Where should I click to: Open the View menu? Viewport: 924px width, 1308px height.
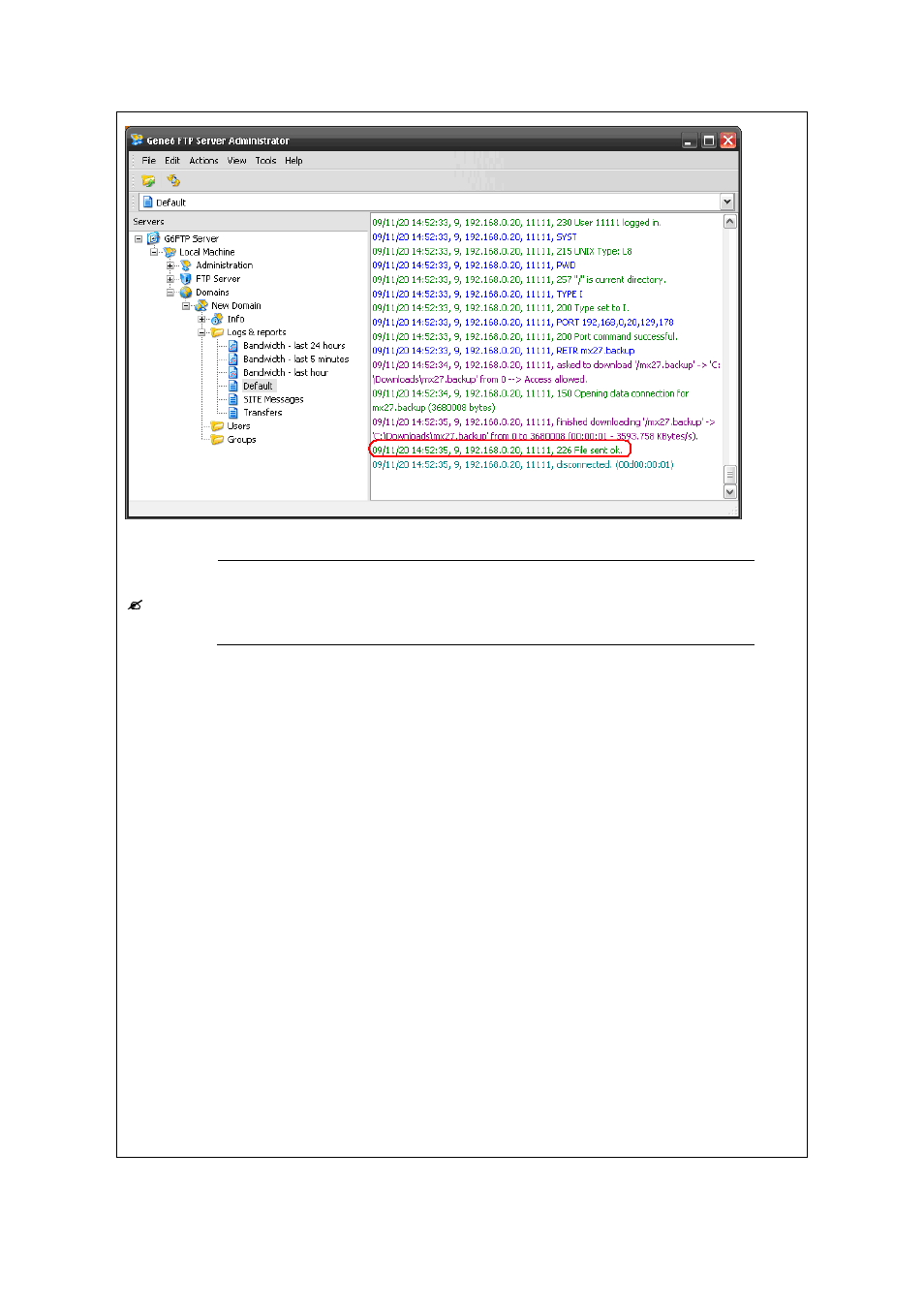tap(237, 161)
